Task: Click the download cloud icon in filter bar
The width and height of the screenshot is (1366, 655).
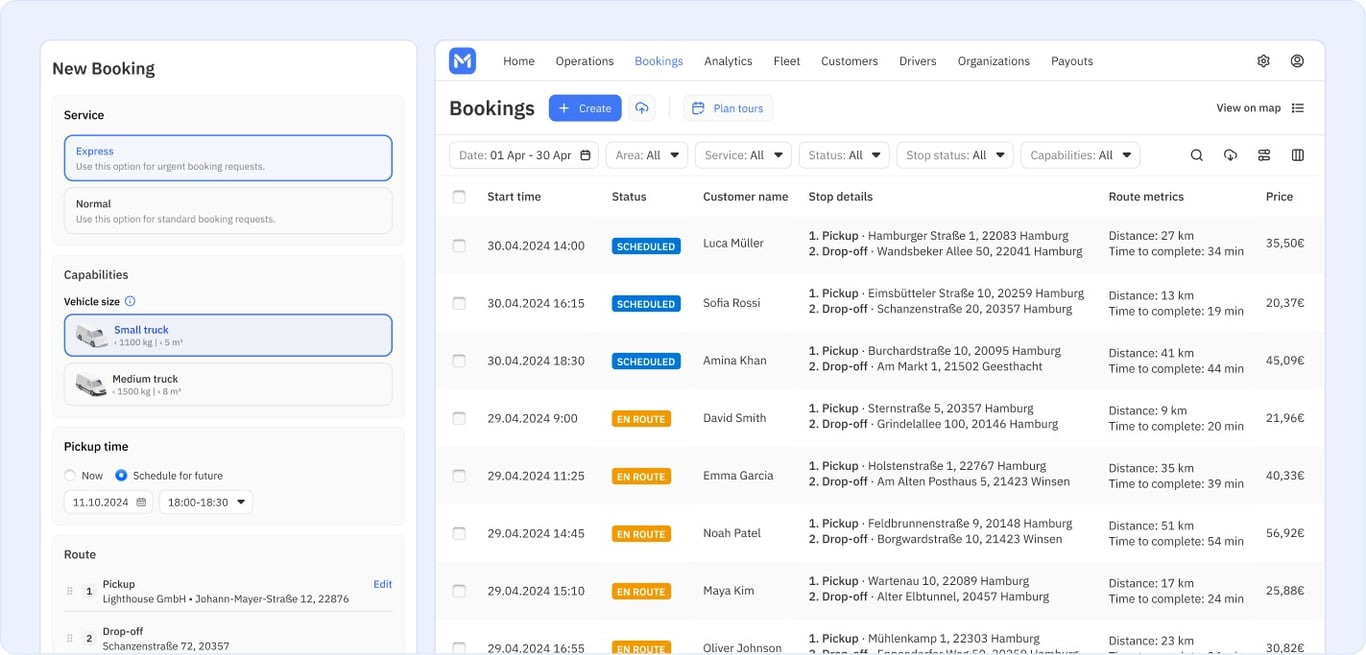Action: point(1230,155)
